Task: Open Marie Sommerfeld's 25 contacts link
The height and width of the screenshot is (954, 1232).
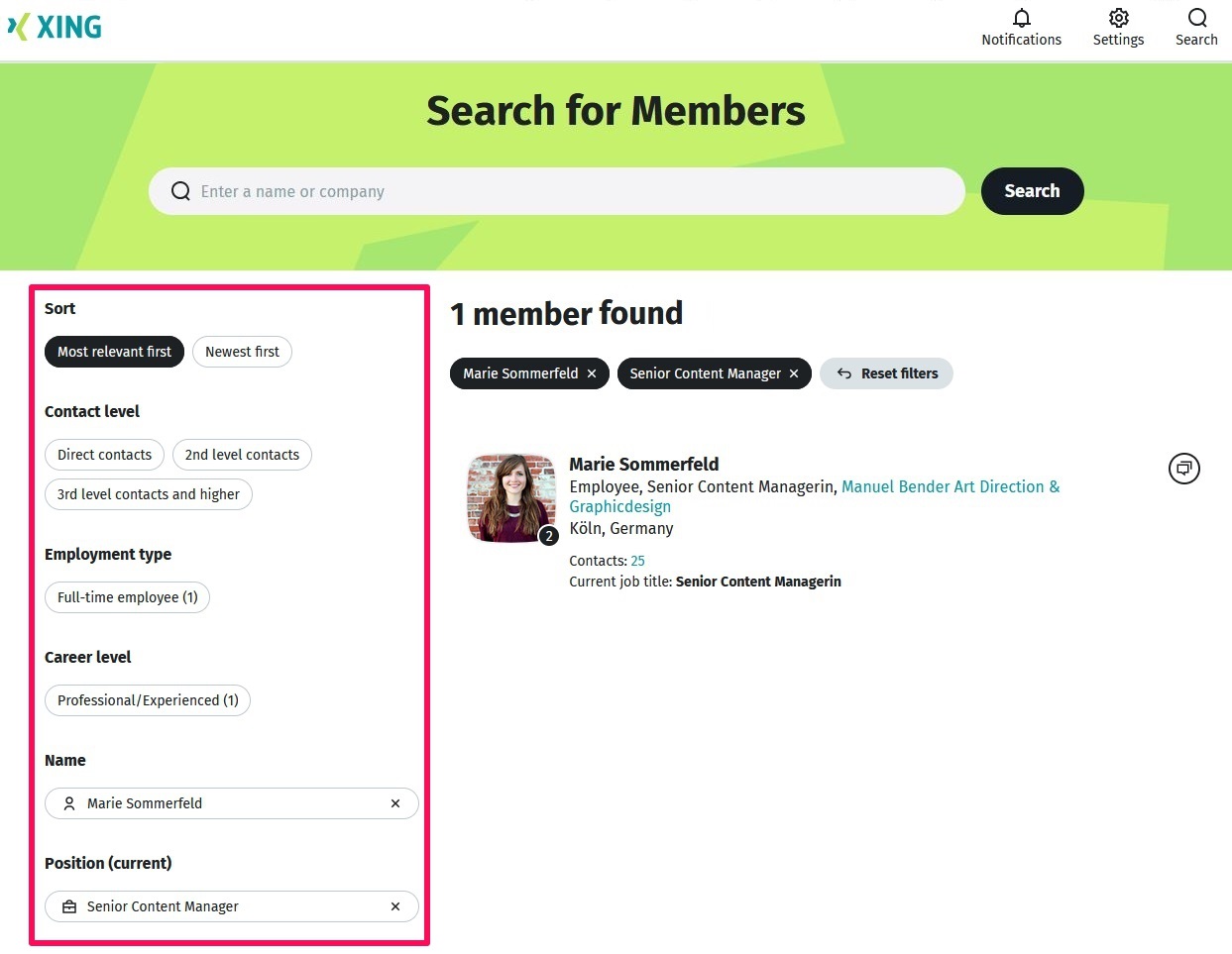Action: point(637,561)
